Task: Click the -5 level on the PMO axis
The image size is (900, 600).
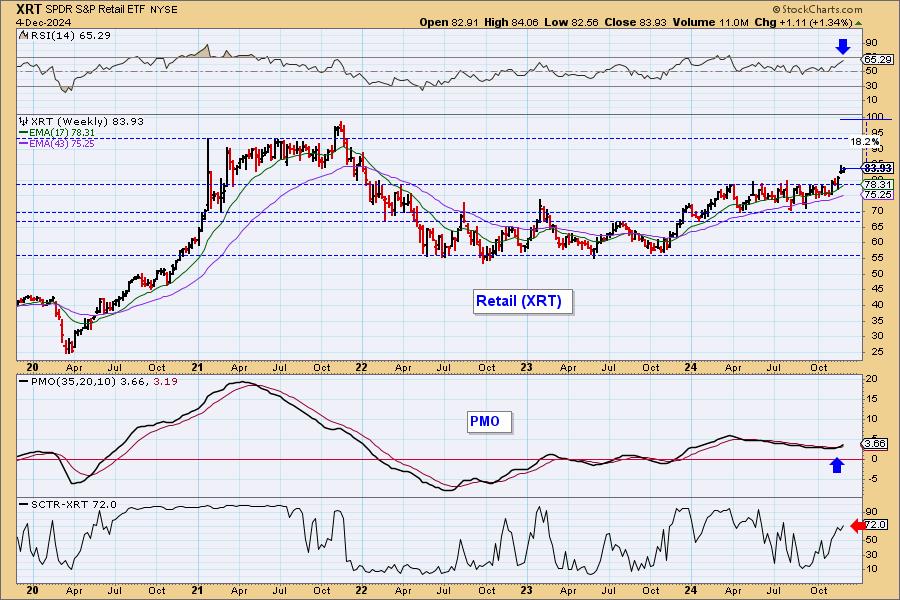Action: [871, 478]
